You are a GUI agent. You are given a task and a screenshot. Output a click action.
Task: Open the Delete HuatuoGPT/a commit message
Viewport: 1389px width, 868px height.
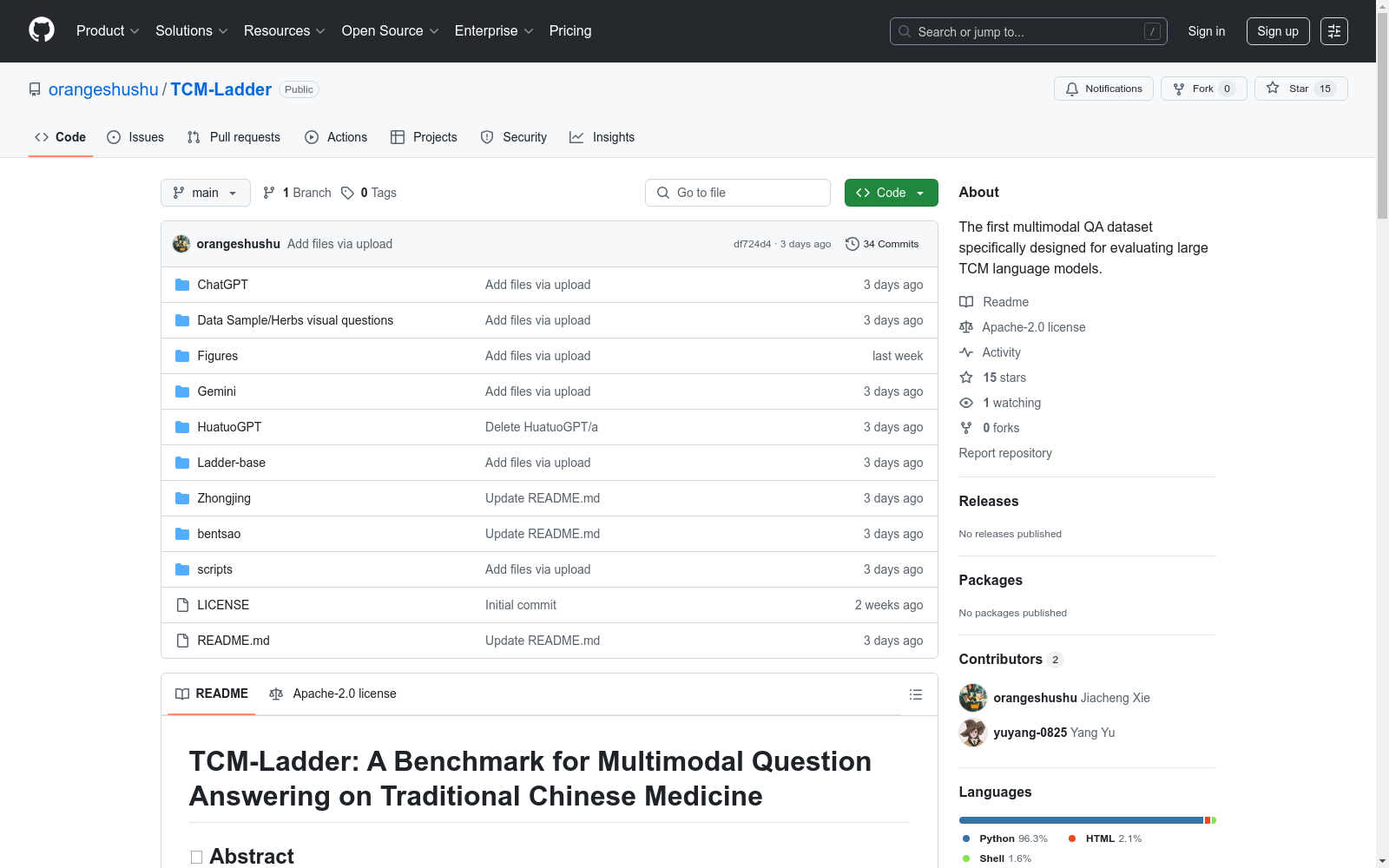pos(542,427)
